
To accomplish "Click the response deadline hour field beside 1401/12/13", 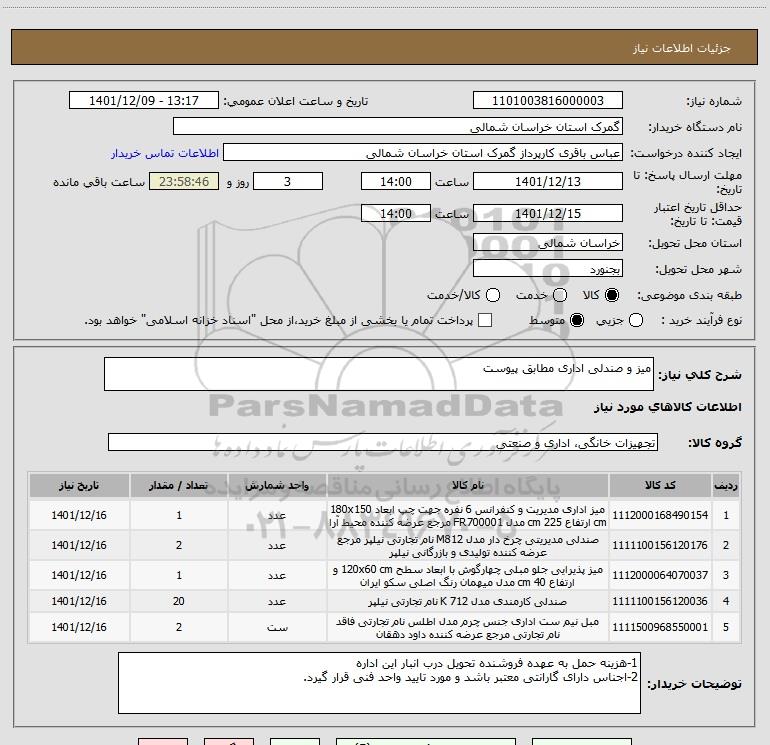I will pos(396,181).
